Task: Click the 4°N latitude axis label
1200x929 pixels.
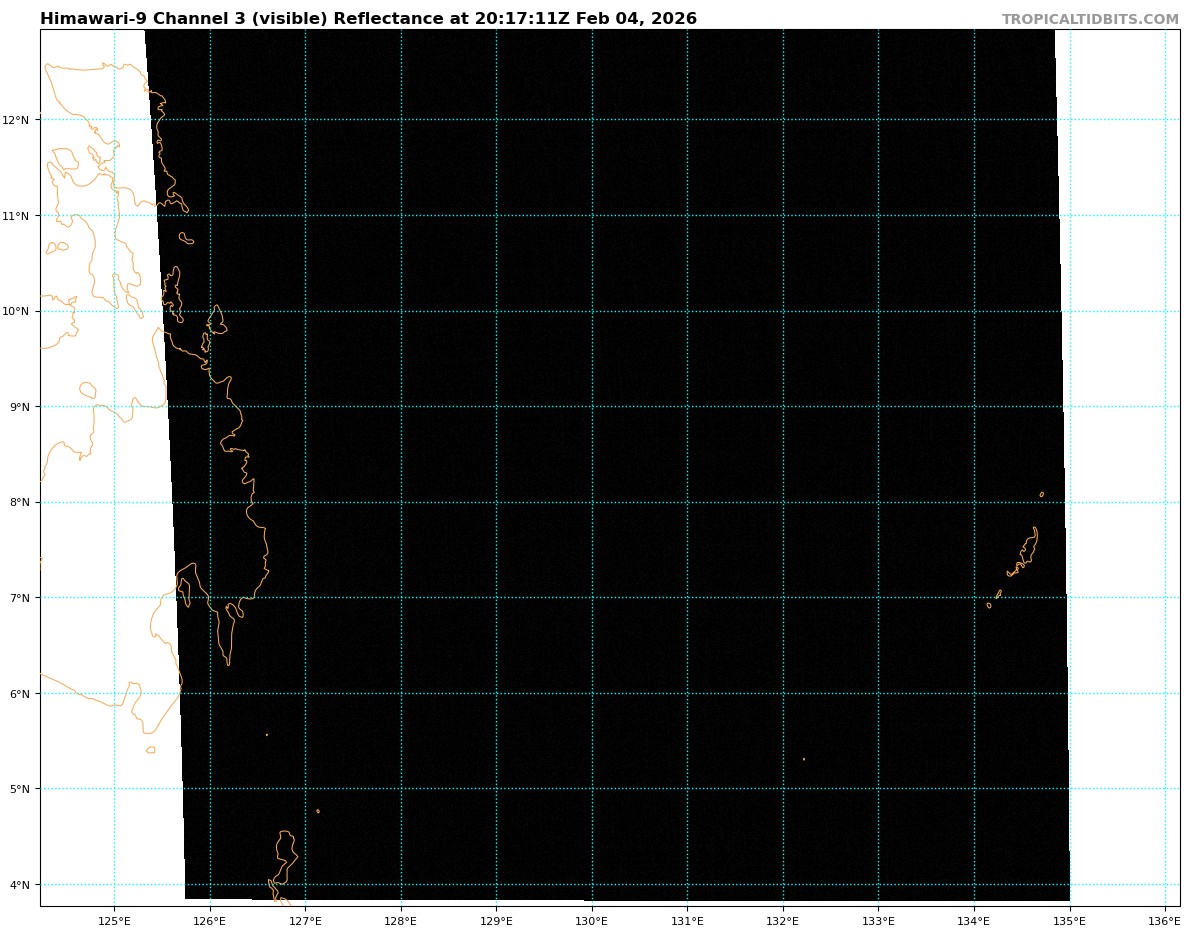Action: [22, 884]
